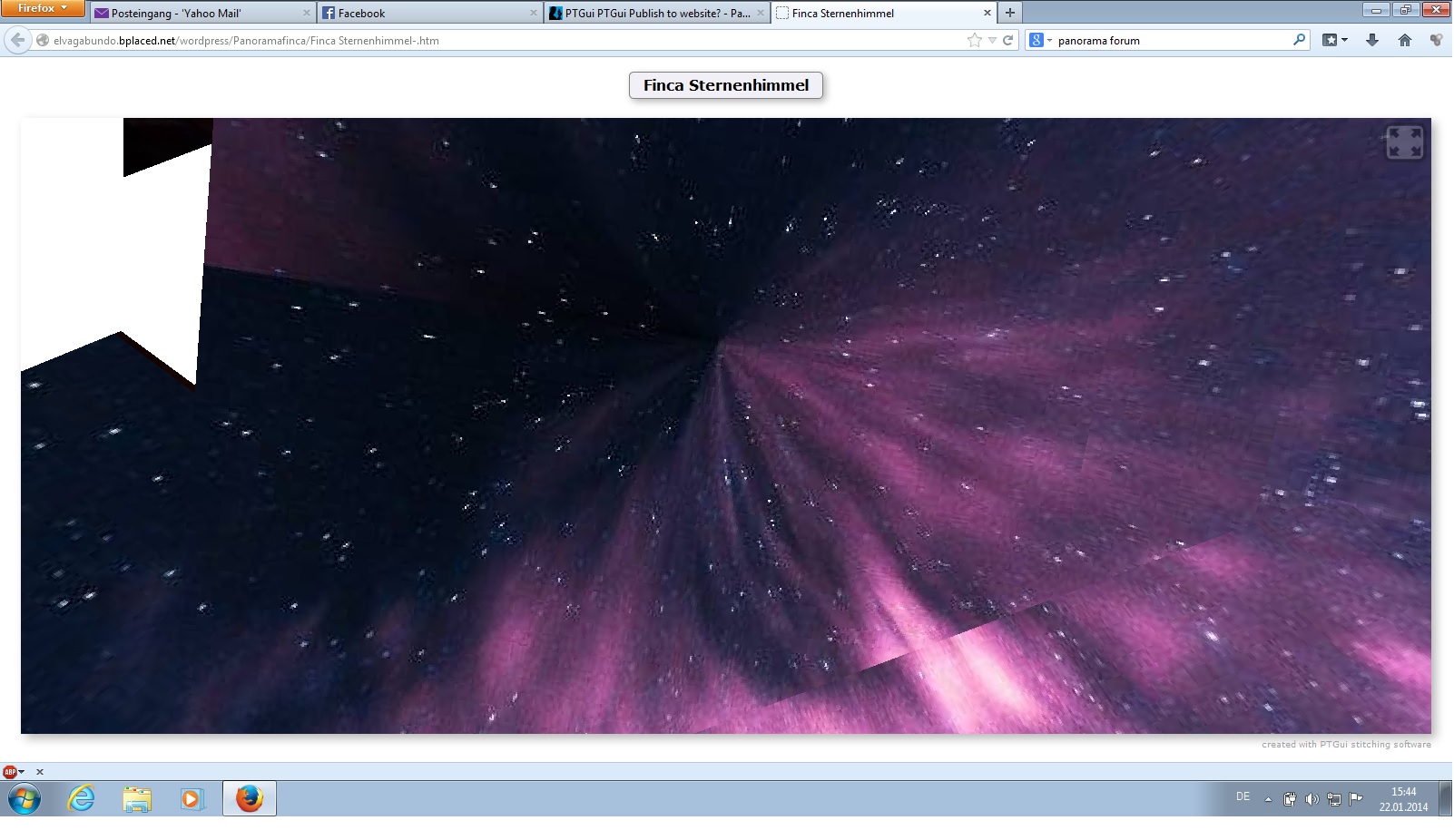Click the magnifier search icon in search bar

(x=1299, y=40)
